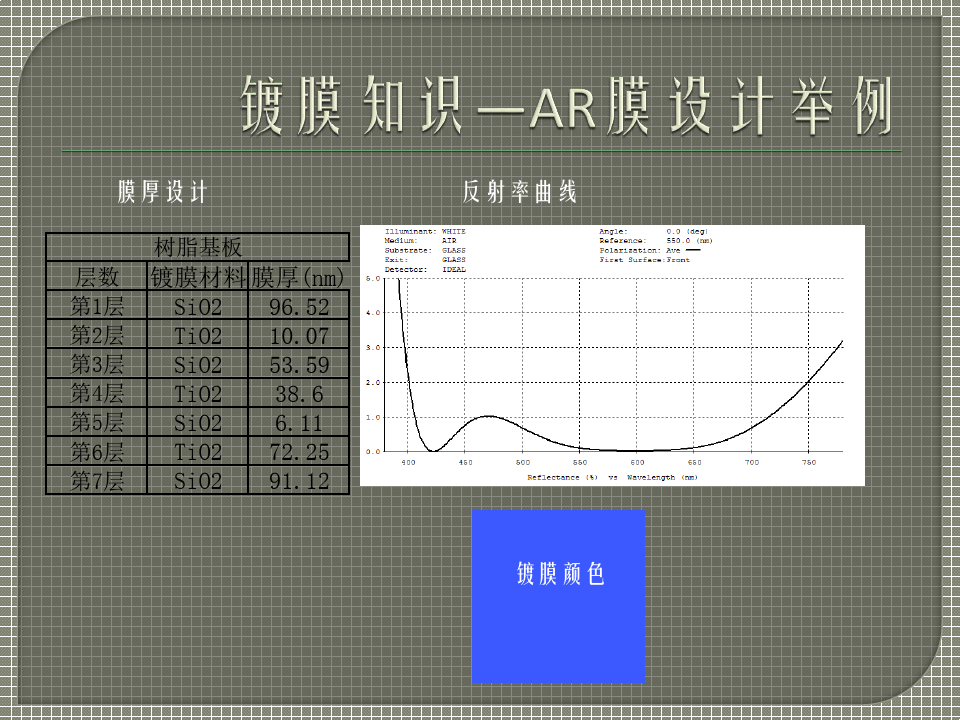Select the 第2层 cell

pos(97,335)
